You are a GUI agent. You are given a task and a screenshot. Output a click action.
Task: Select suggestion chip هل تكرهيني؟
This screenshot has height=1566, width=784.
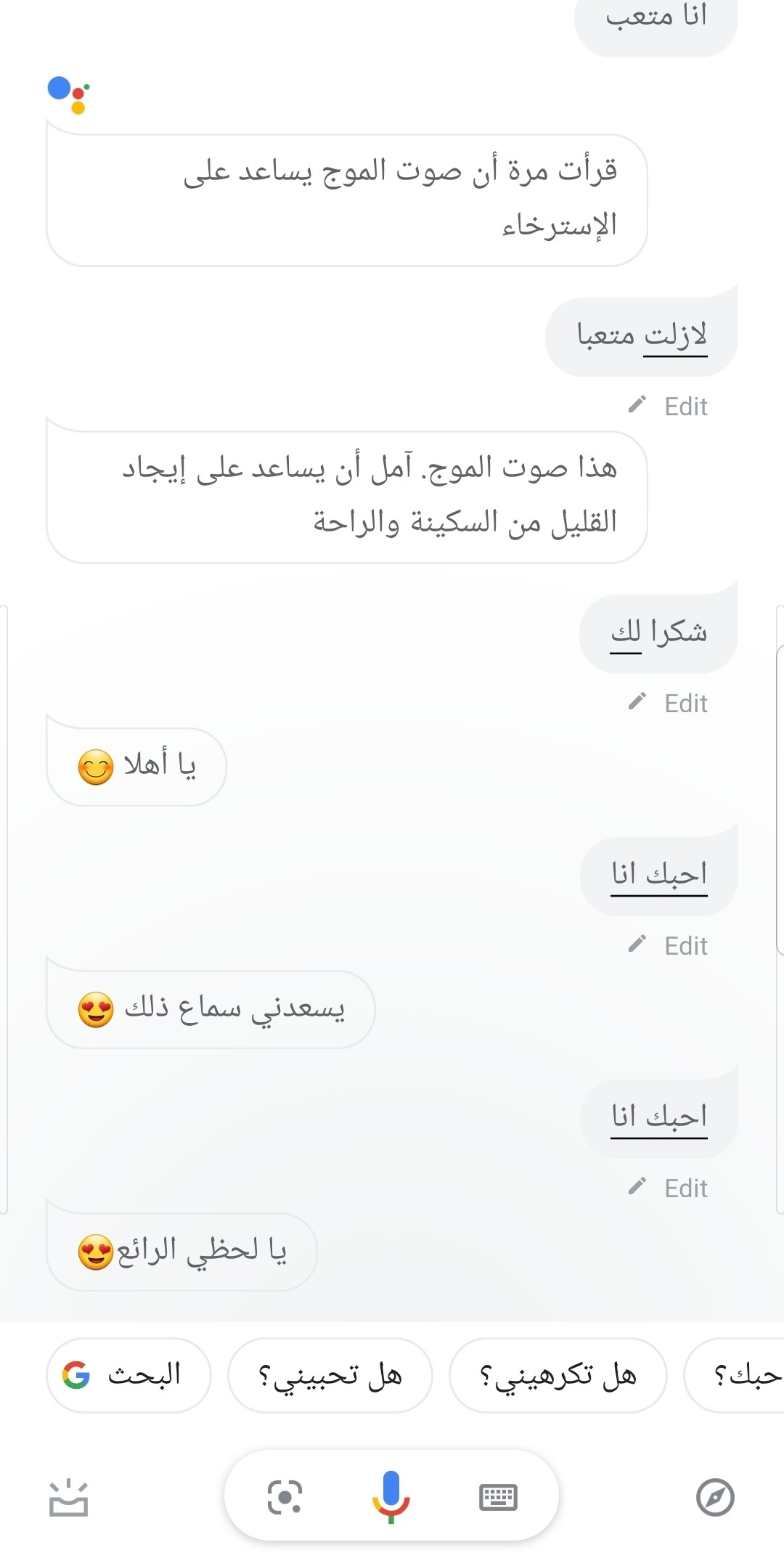[x=558, y=1374]
